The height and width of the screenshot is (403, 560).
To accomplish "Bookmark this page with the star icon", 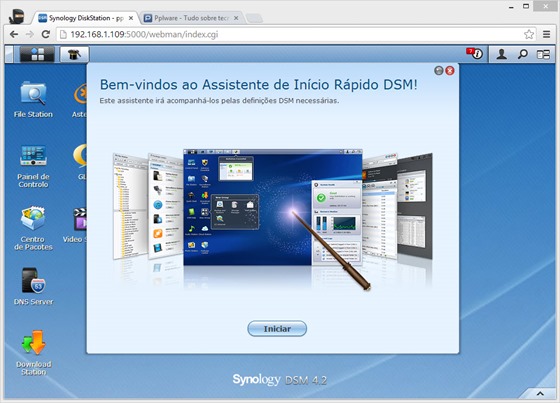I will point(529,34).
